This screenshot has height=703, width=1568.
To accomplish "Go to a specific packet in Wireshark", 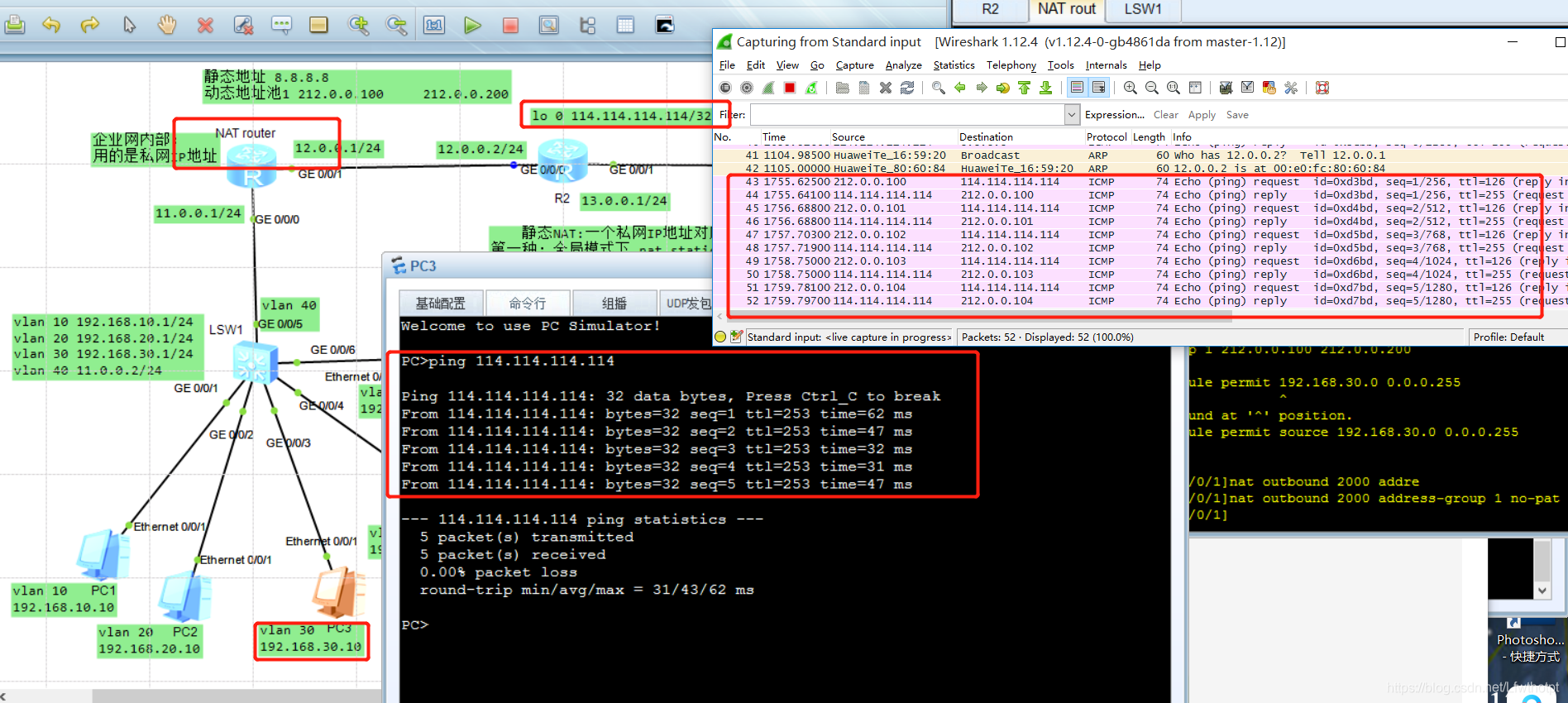I will click(1002, 88).
